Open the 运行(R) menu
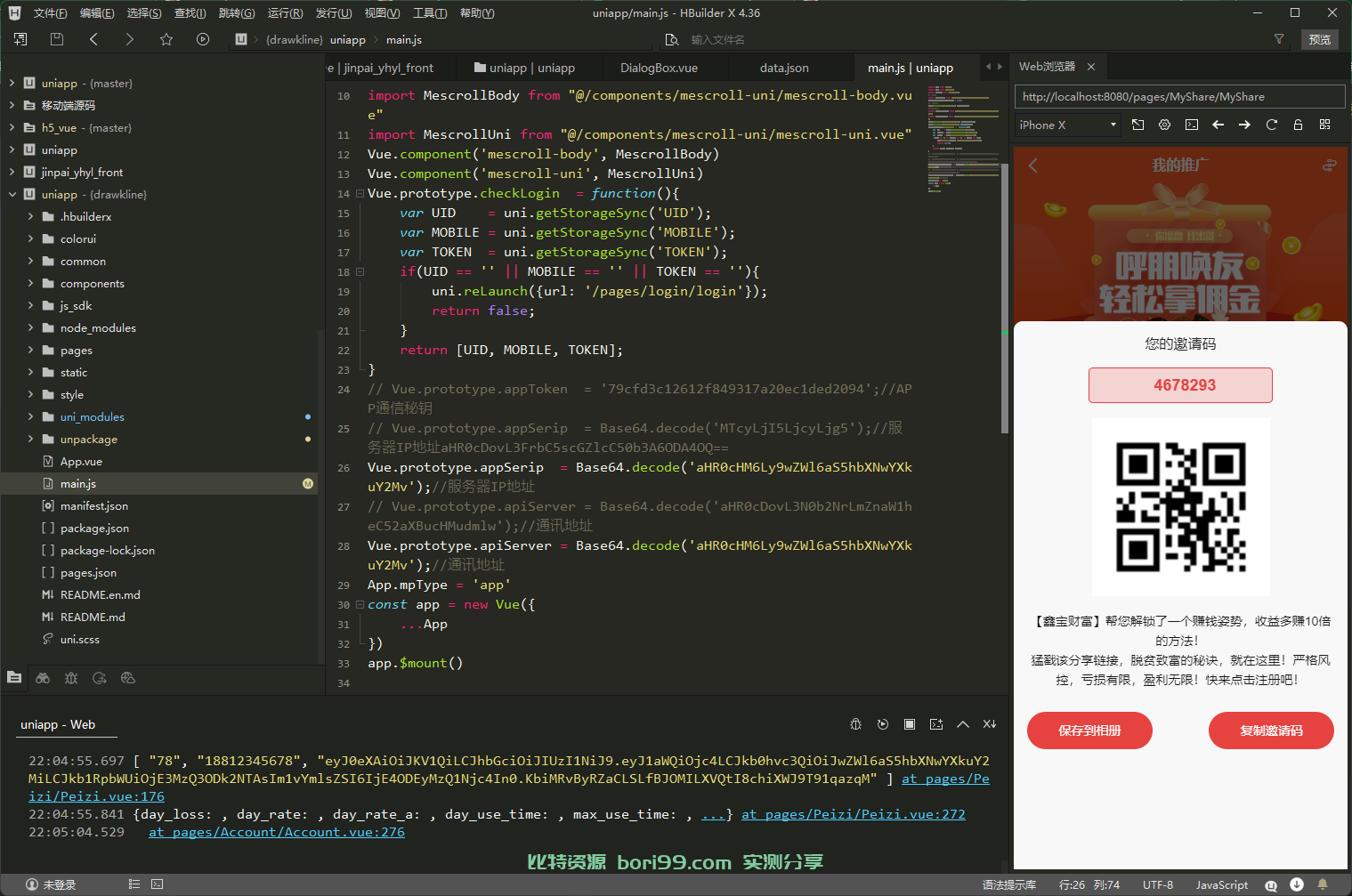 pos(286,13)
